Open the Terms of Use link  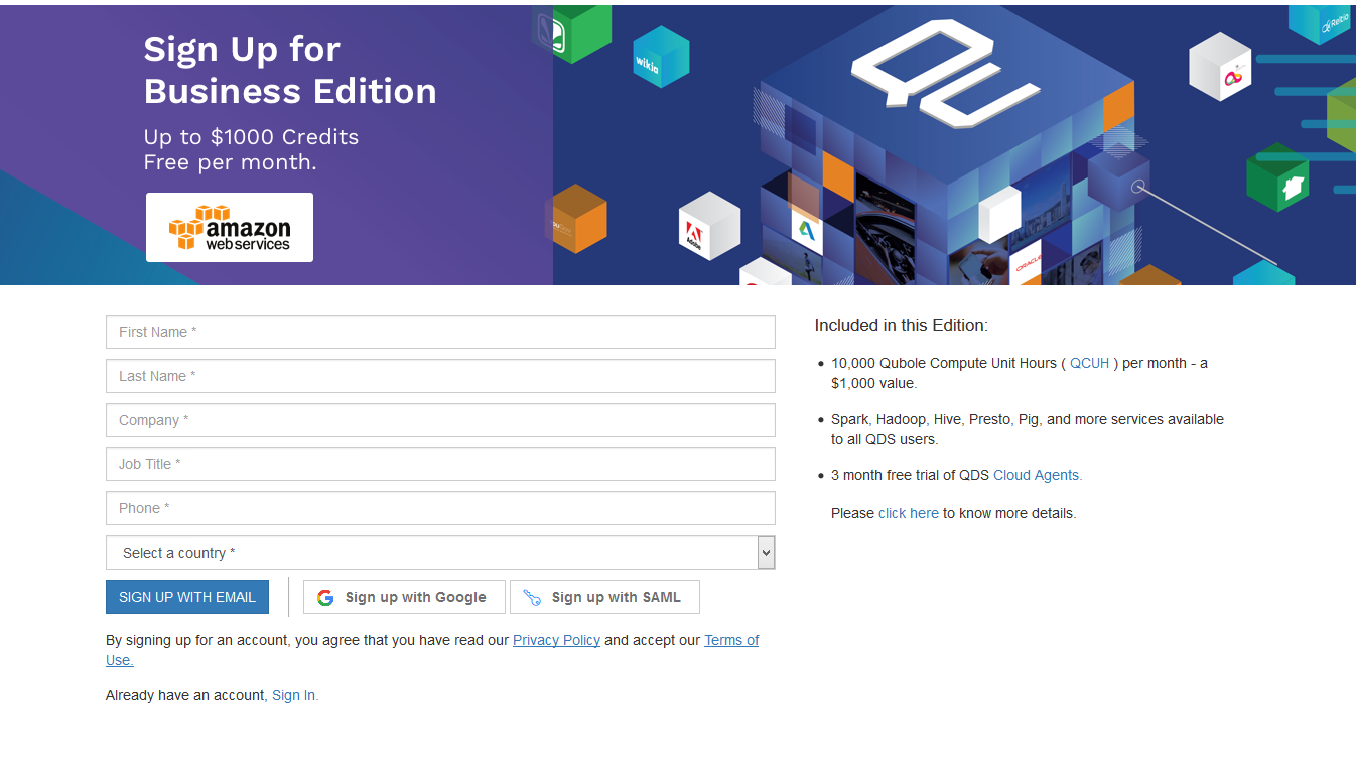point(731,640)
